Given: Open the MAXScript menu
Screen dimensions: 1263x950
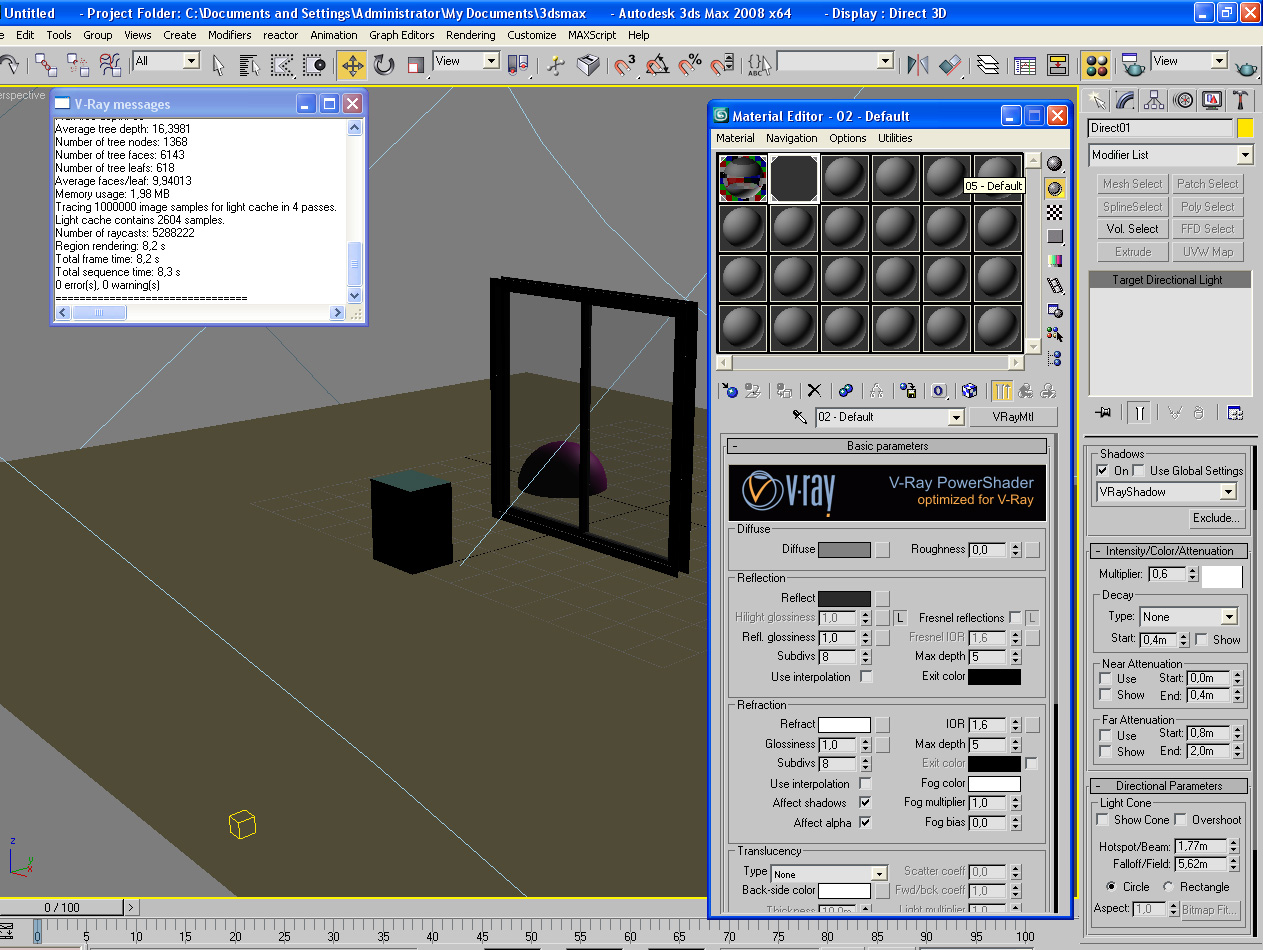Looking at the screenshot, I should pyautogui.click(x=592, y=35).
